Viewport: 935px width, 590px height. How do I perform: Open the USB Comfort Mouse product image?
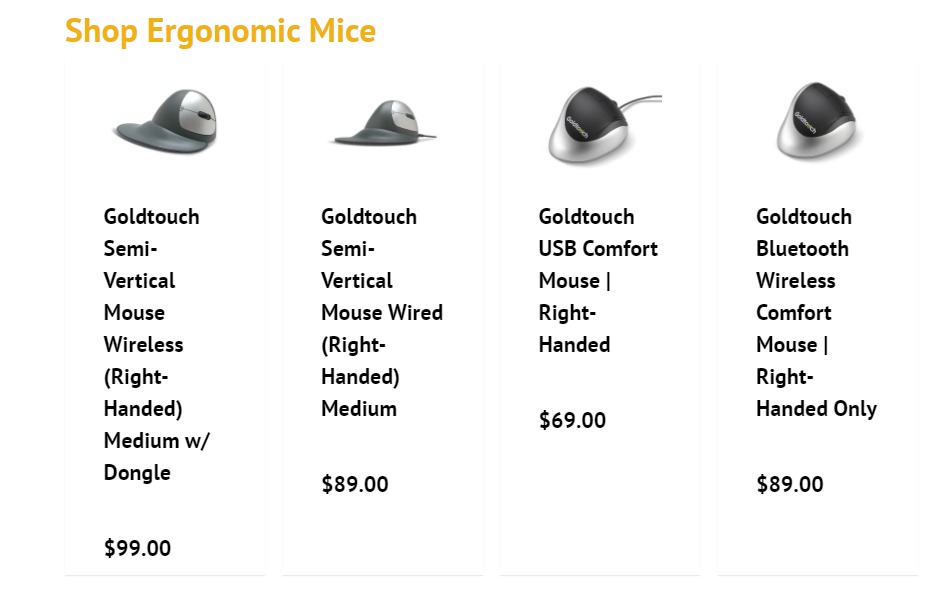coord(603,125)
